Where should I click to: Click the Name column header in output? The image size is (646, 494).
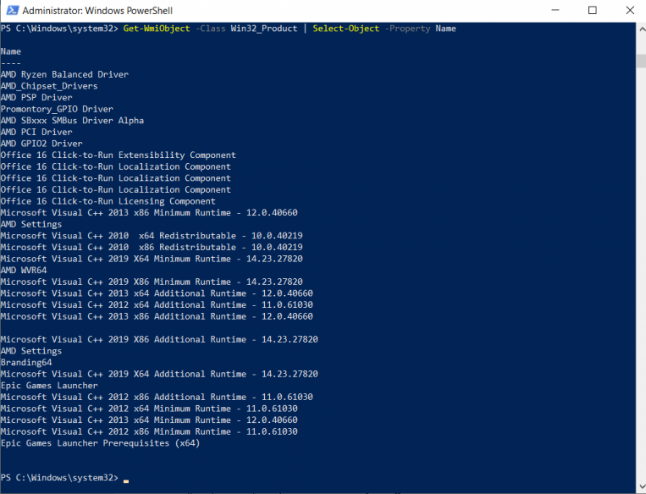coord(11,52)
